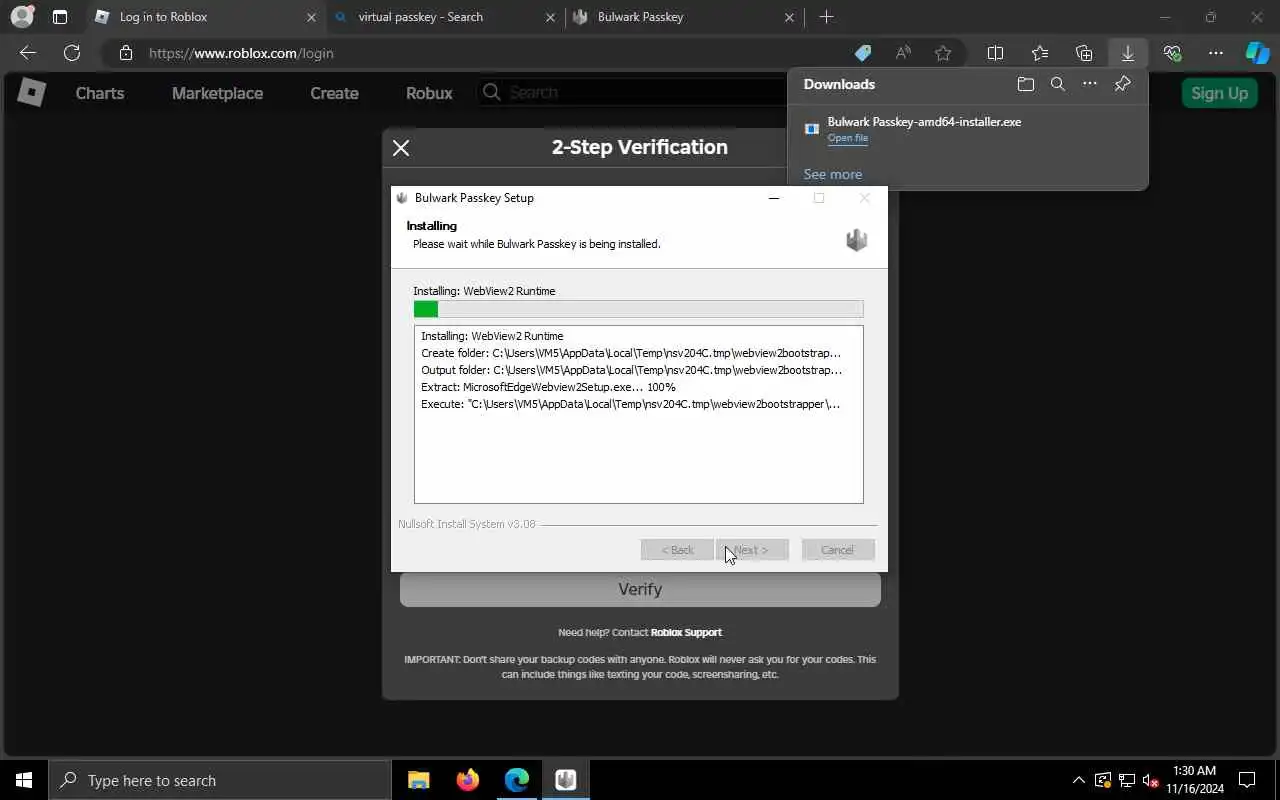Click the muted volume tray icon
1280x800 pixels.
click(x=1151, y=780)
